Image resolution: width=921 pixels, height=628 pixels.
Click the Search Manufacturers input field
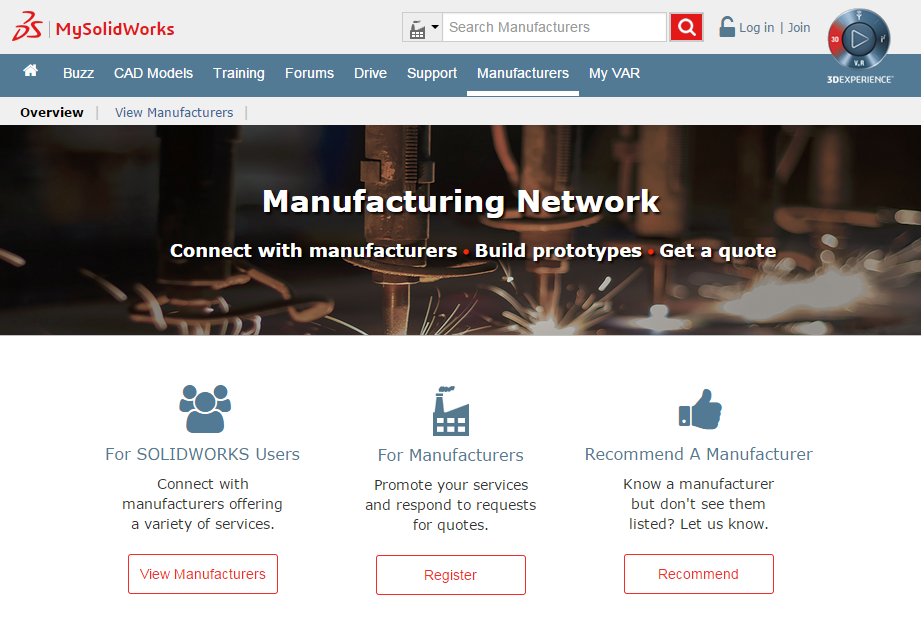(554, 27)
